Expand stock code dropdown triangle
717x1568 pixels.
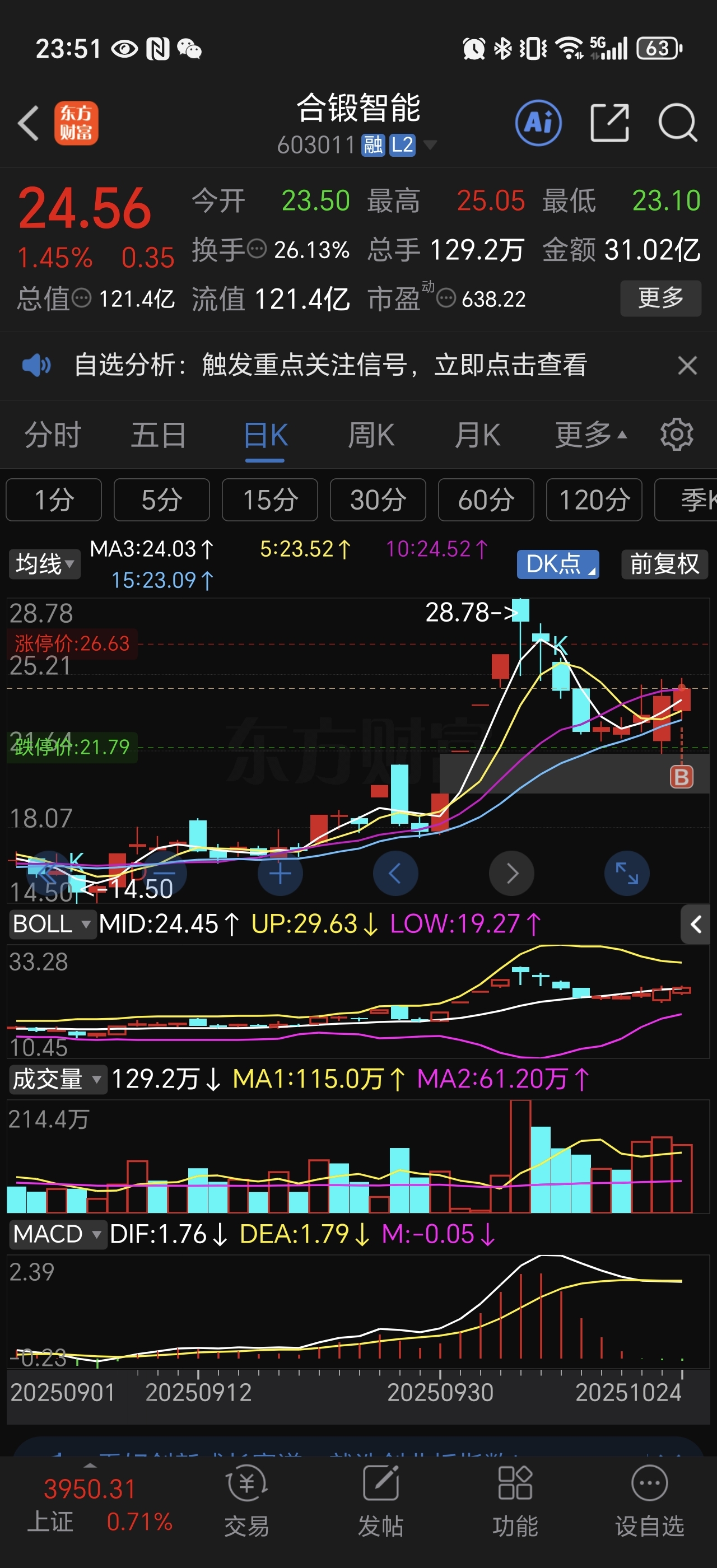pyautogui.click(x=430, y=146)
